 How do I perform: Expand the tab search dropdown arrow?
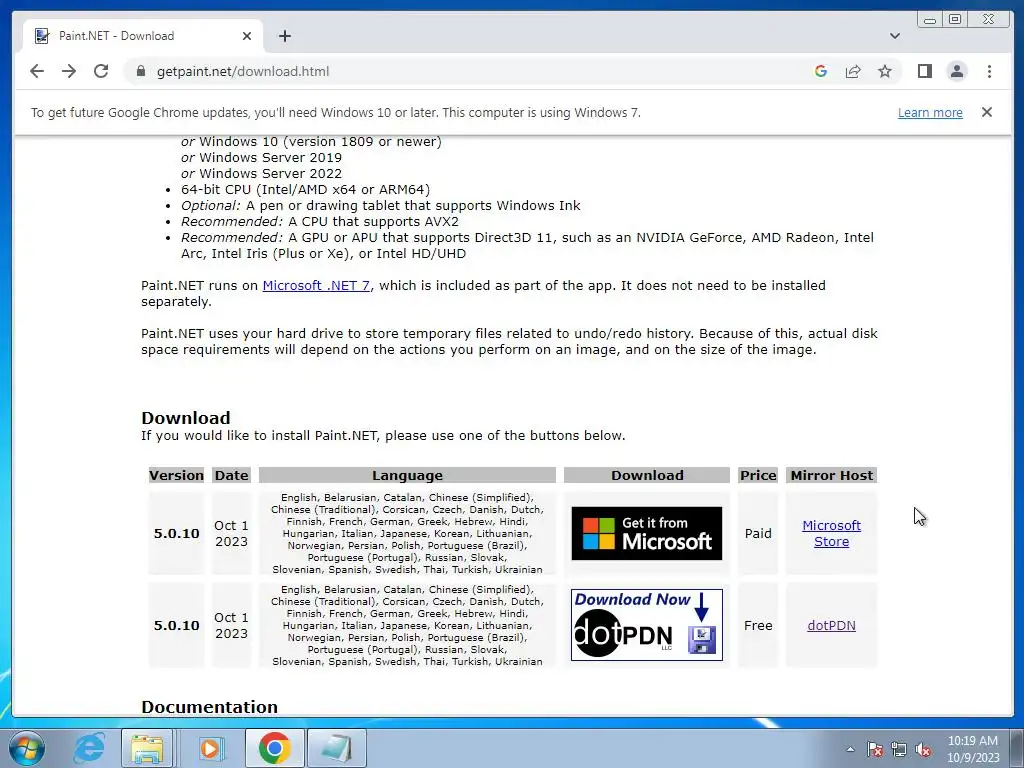[895, 36]
